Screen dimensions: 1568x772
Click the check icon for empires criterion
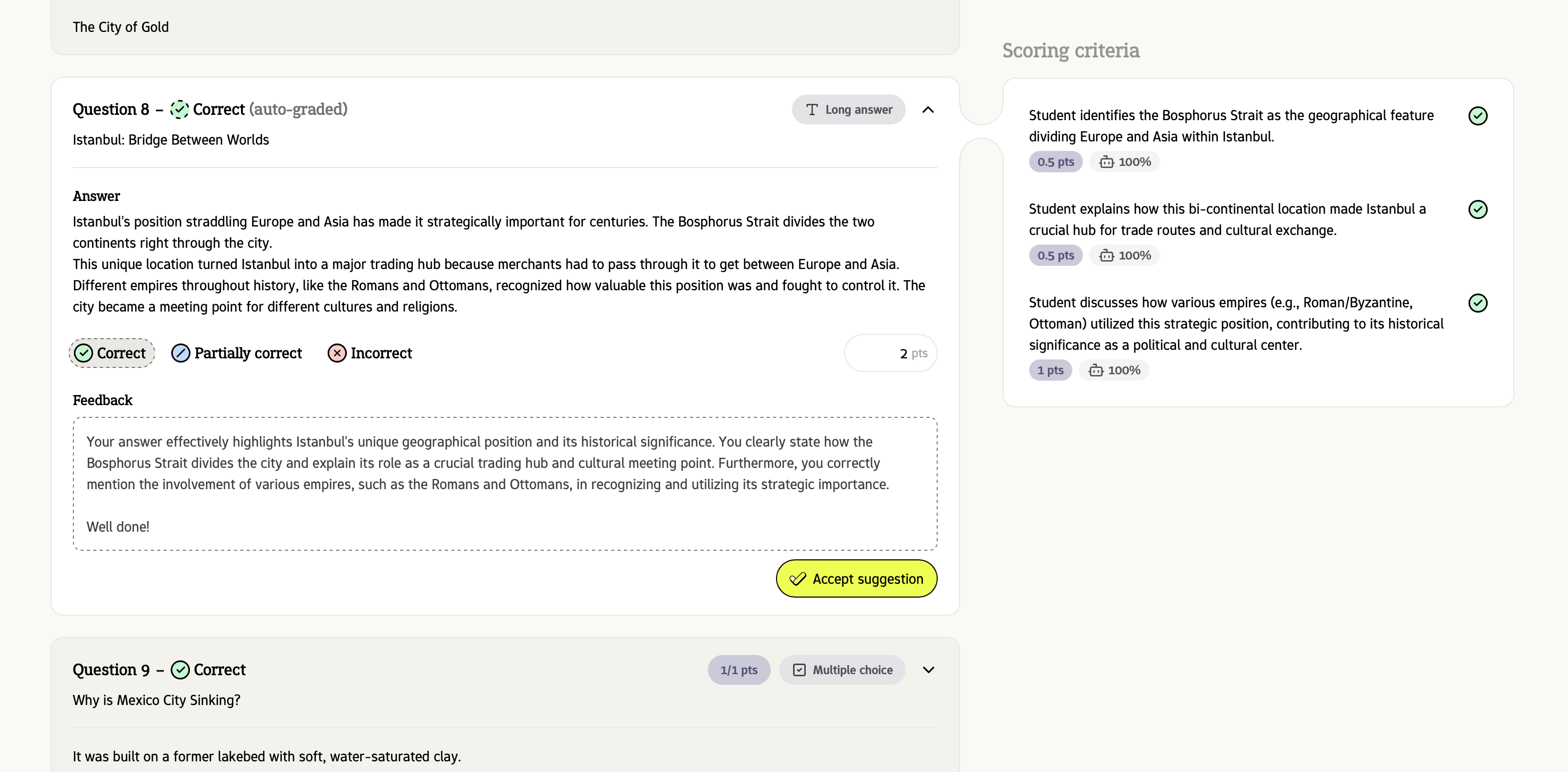[x=1477, y=303]
